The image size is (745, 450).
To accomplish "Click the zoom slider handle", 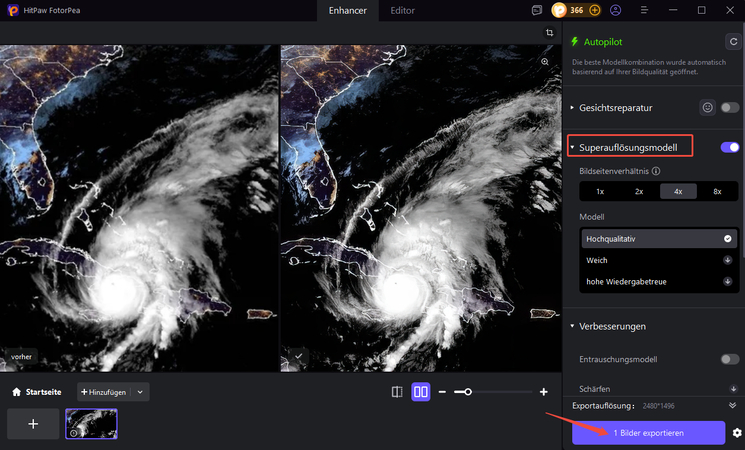I will (x=467, y=392).
